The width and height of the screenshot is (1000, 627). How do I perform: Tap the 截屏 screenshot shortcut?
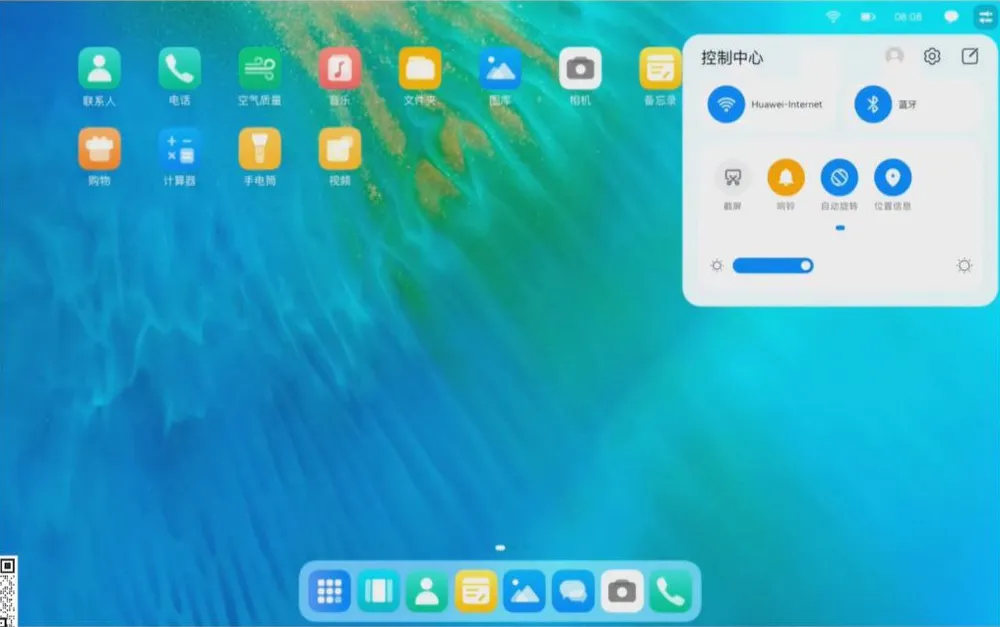click(732, 177)
